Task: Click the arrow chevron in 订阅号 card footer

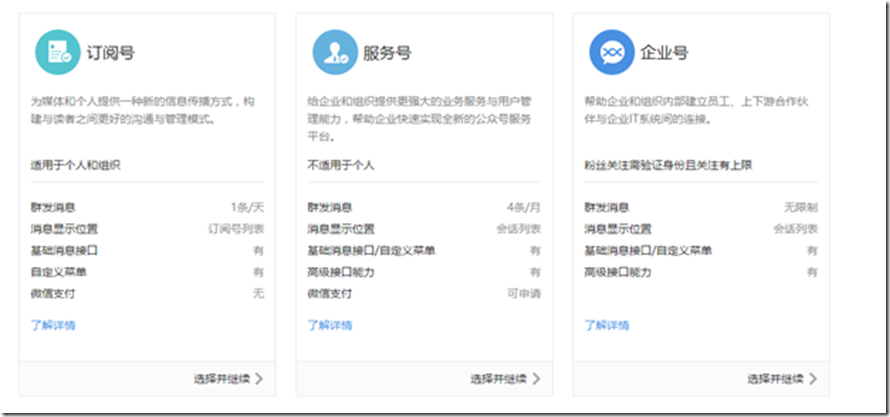Action: pyautogui.click(x=259, y=379)
